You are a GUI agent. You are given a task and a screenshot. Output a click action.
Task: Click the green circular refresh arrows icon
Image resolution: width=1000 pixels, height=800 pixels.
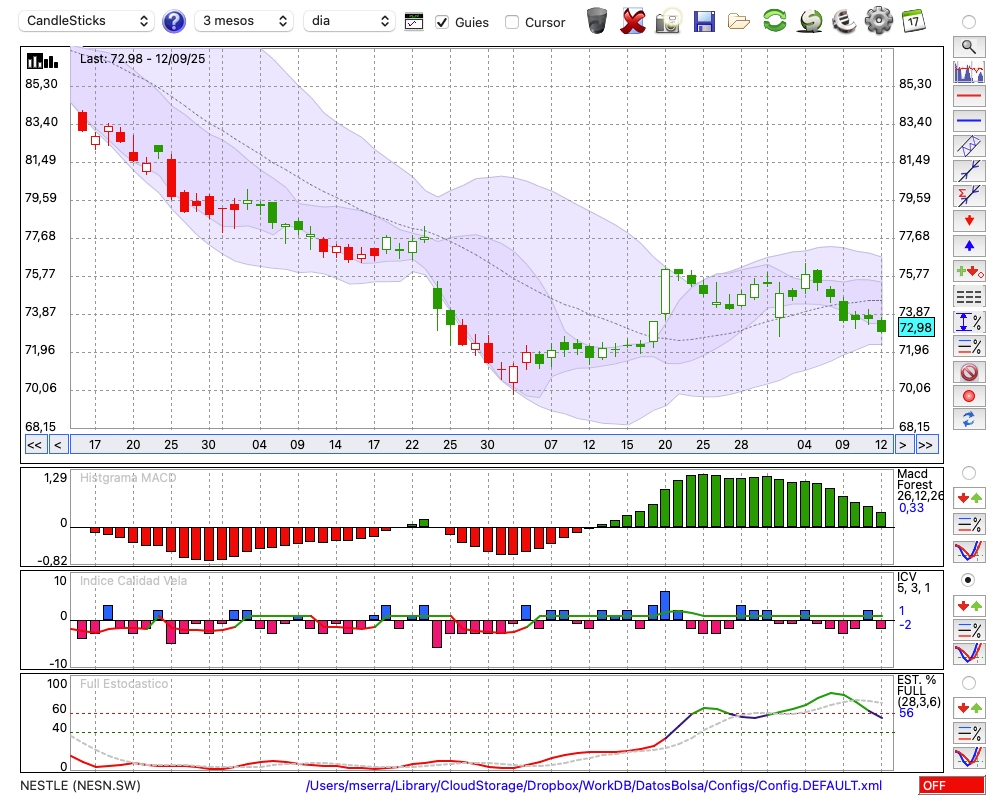pyautogui.click(x=775, y=21)
